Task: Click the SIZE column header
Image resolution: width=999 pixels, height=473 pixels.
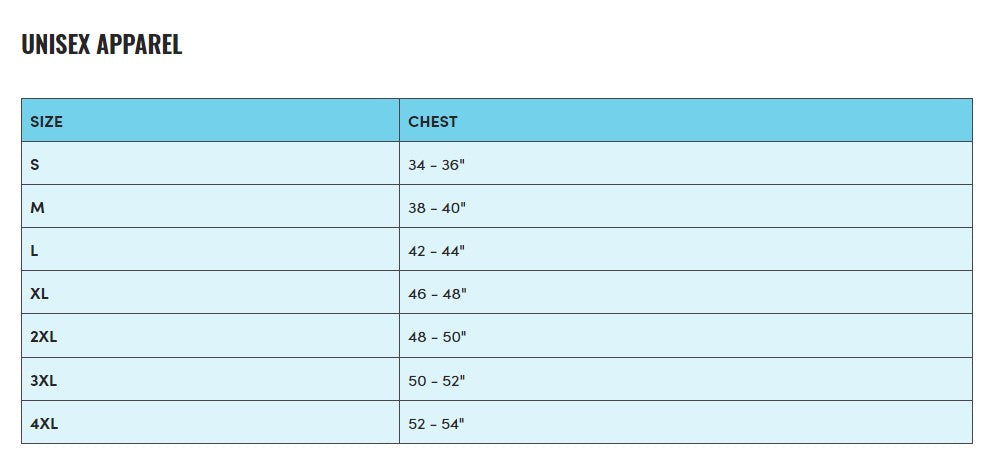Action: click(x=46, y=121)
